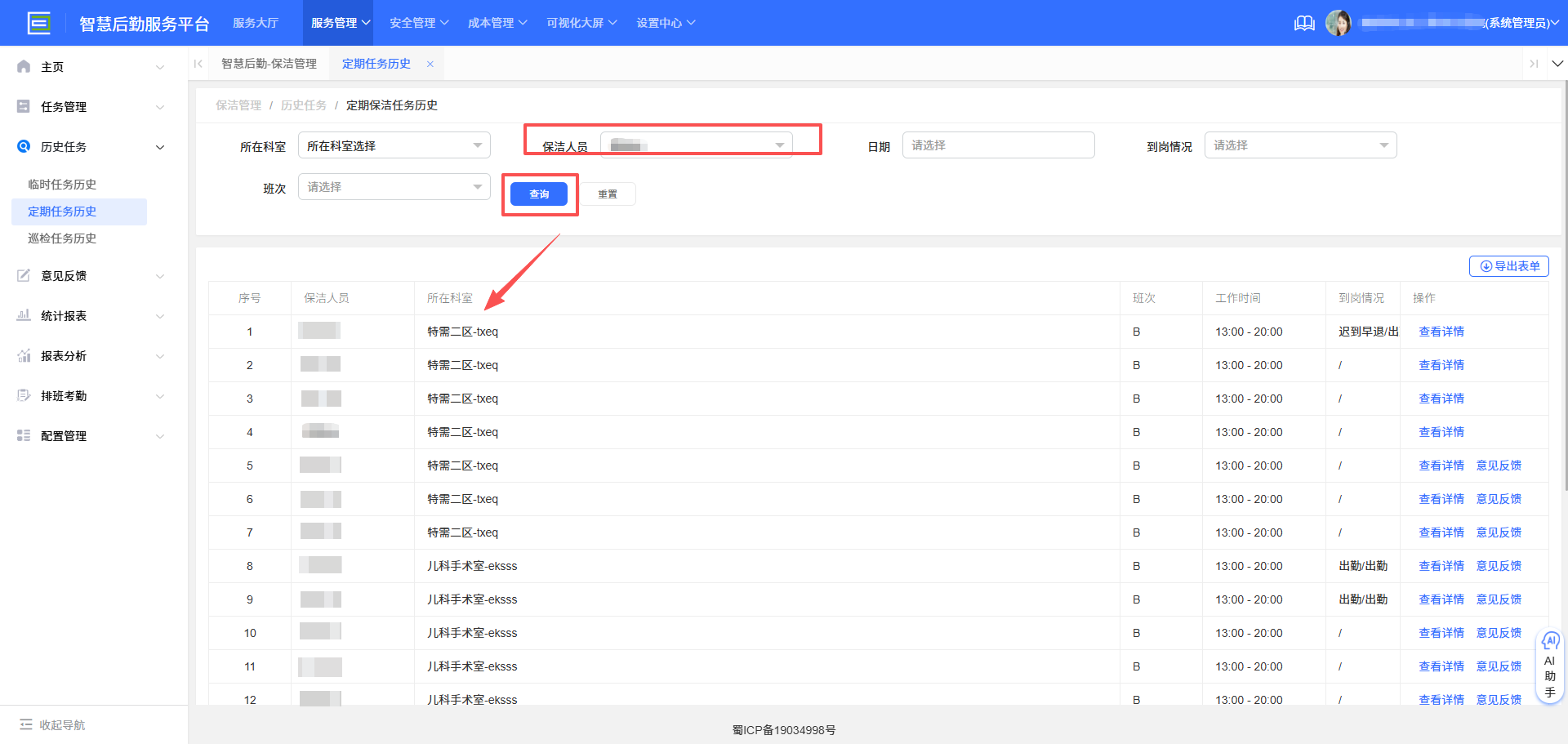Viewport: 1568px width, 744px height.
Task: Click the 日期 date input field
Action: coord(998,145)
